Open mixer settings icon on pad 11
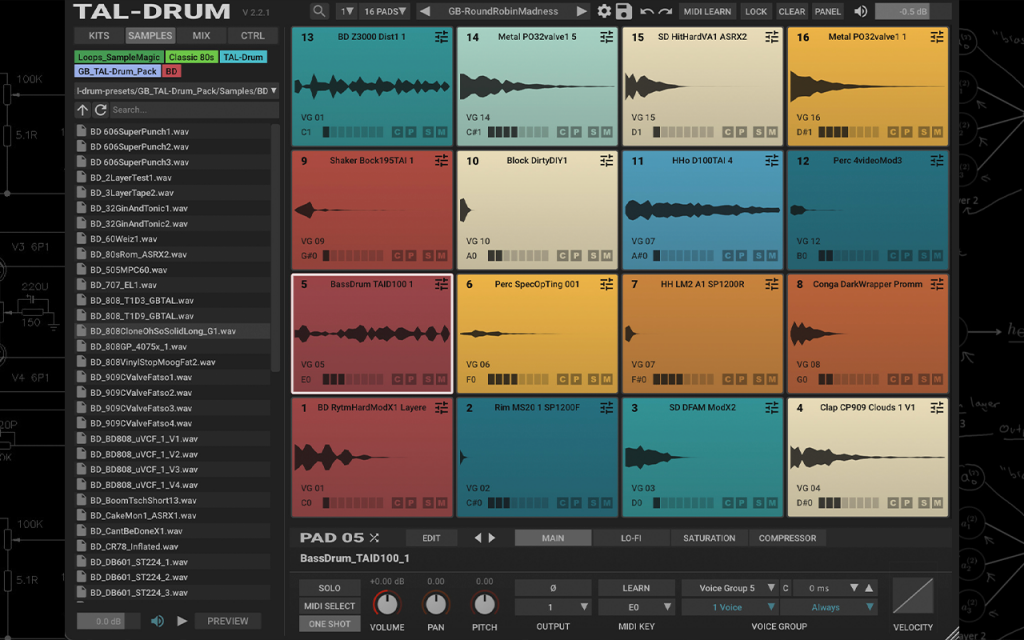Viewport: 1024px width, 640px height. 772,161
